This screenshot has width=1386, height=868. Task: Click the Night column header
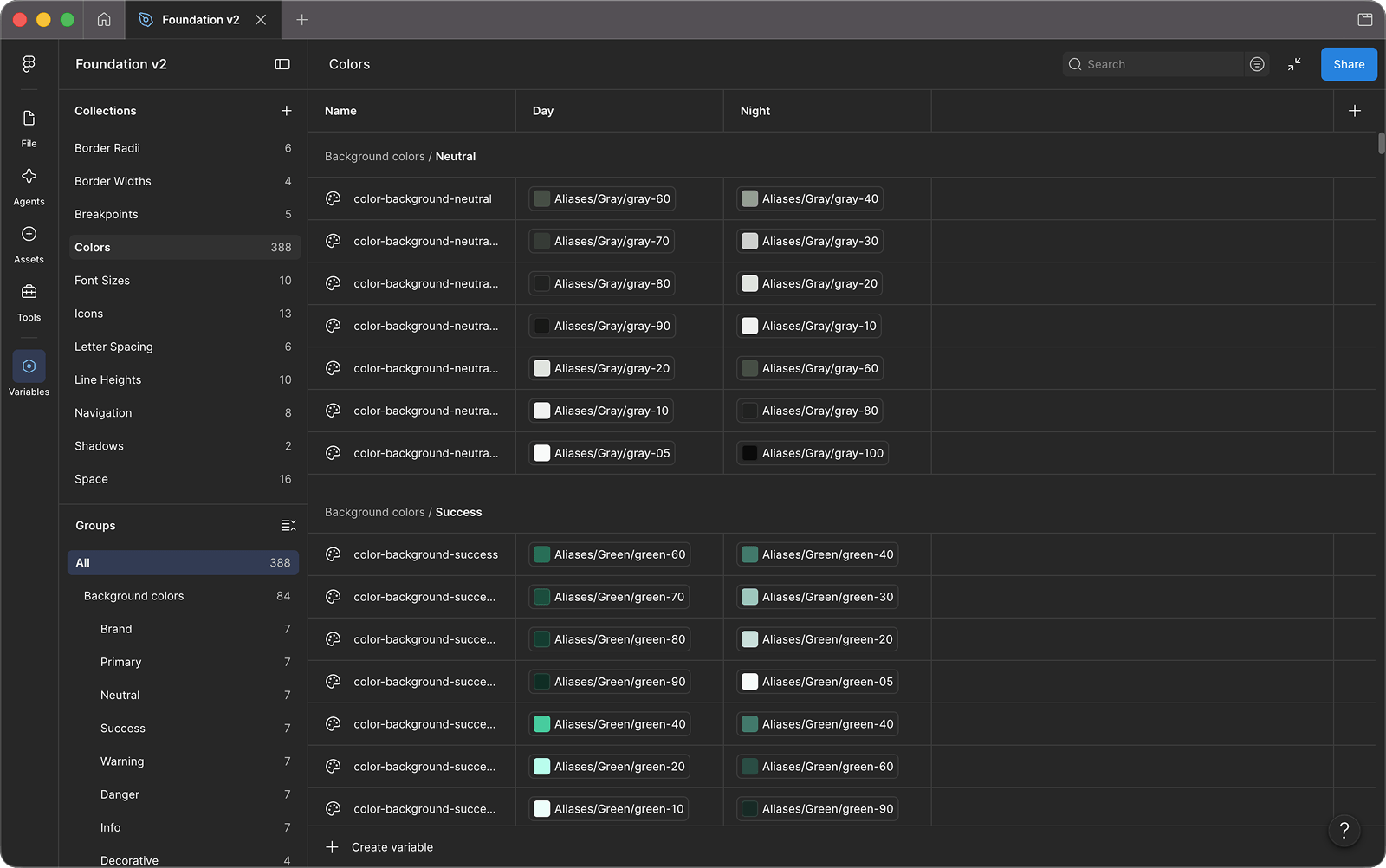tap(827, 111)
